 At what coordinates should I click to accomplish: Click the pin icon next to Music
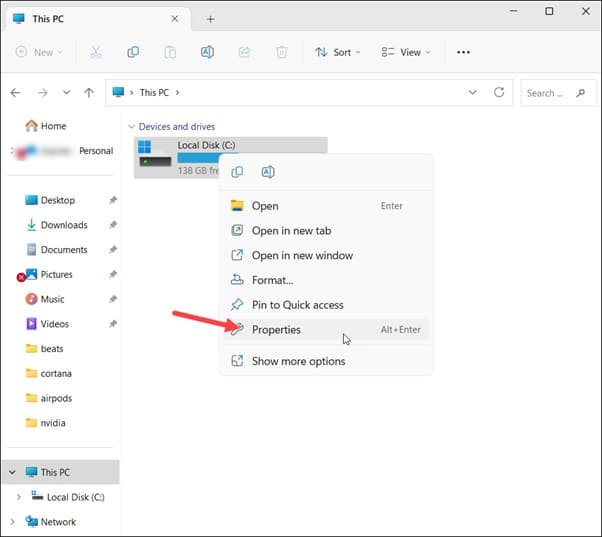coord(113,299)
